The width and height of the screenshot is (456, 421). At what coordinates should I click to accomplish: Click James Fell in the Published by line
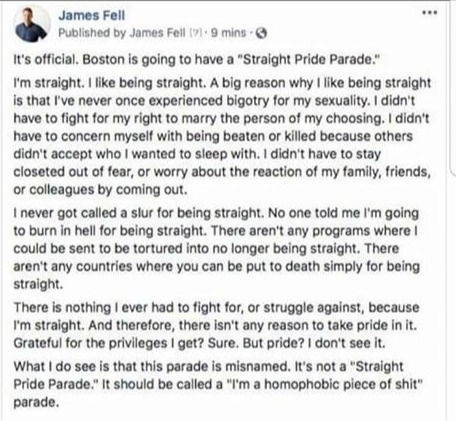pyautogui.click(x=157, y=33)
